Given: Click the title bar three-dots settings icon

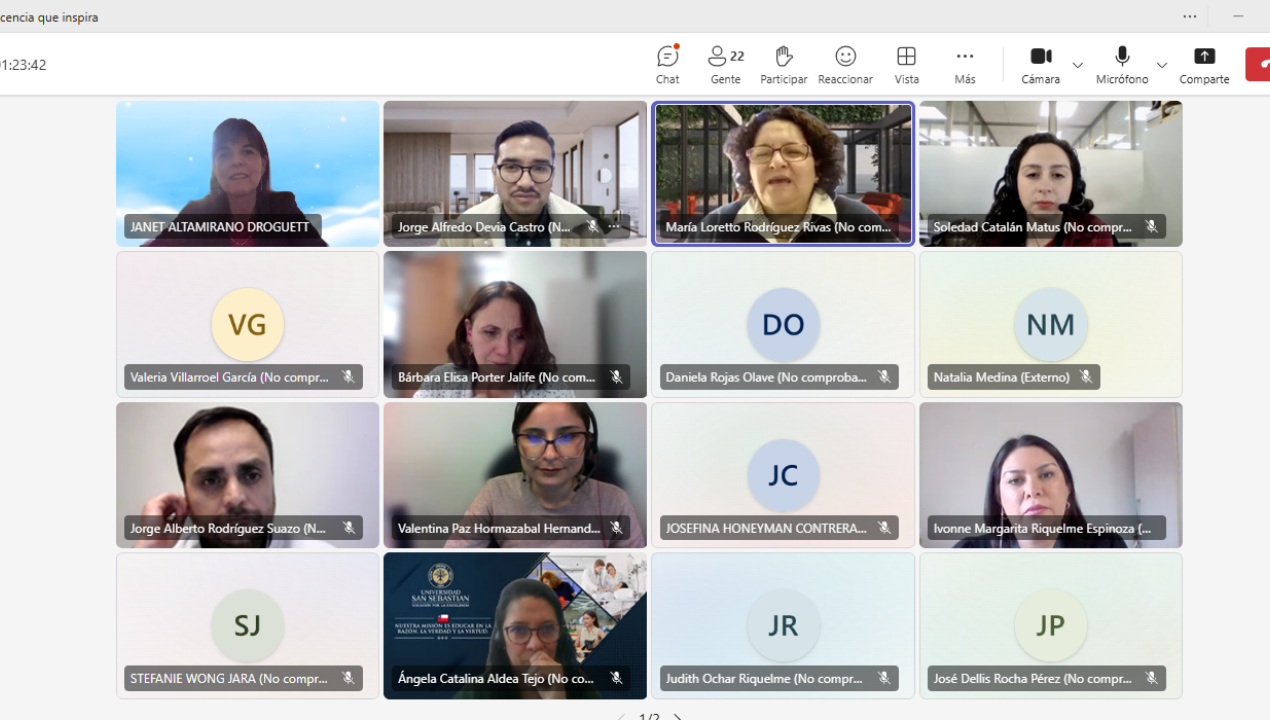Looking at the screenshot, I should coord(1189,16).
